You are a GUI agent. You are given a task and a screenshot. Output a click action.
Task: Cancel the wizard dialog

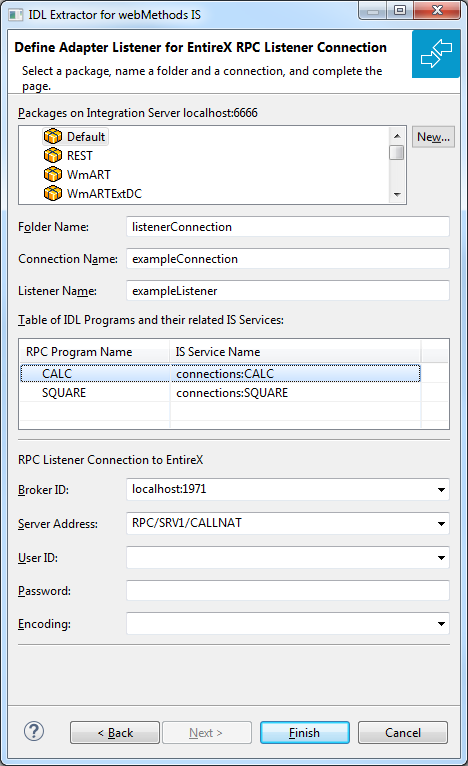click(403, 733)
